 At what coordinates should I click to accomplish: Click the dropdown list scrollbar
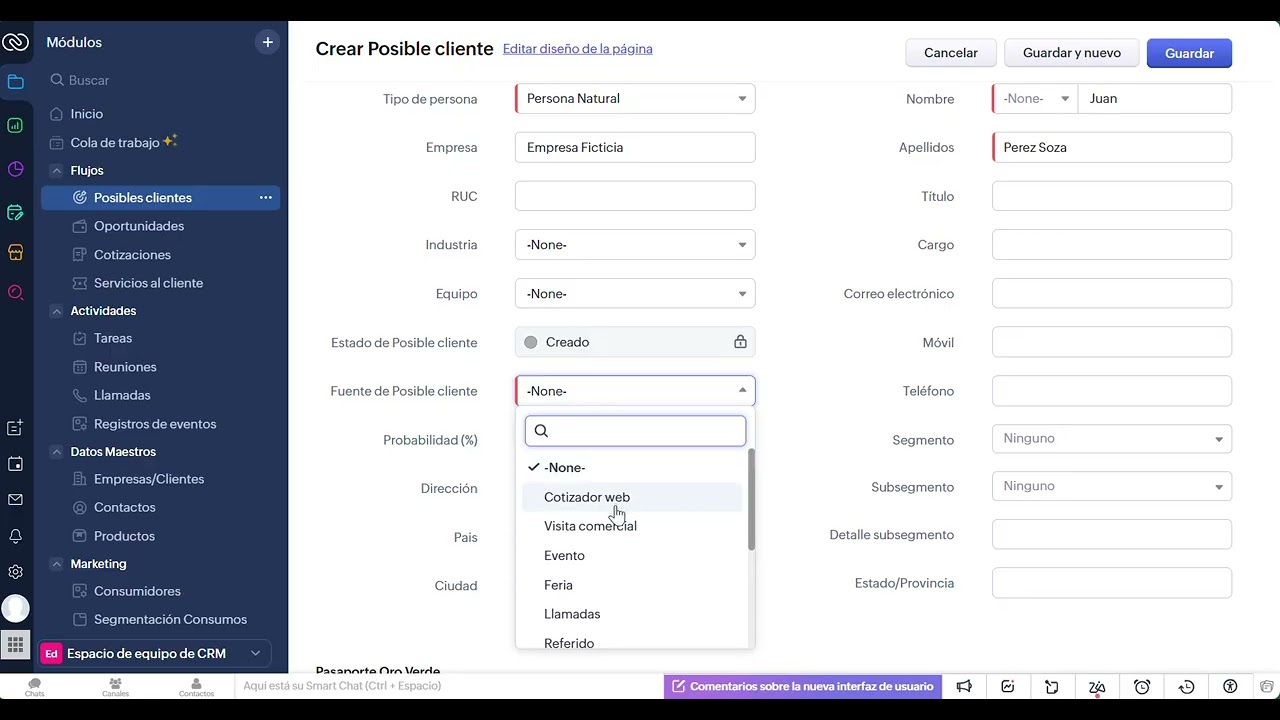[x=751, y=499]
